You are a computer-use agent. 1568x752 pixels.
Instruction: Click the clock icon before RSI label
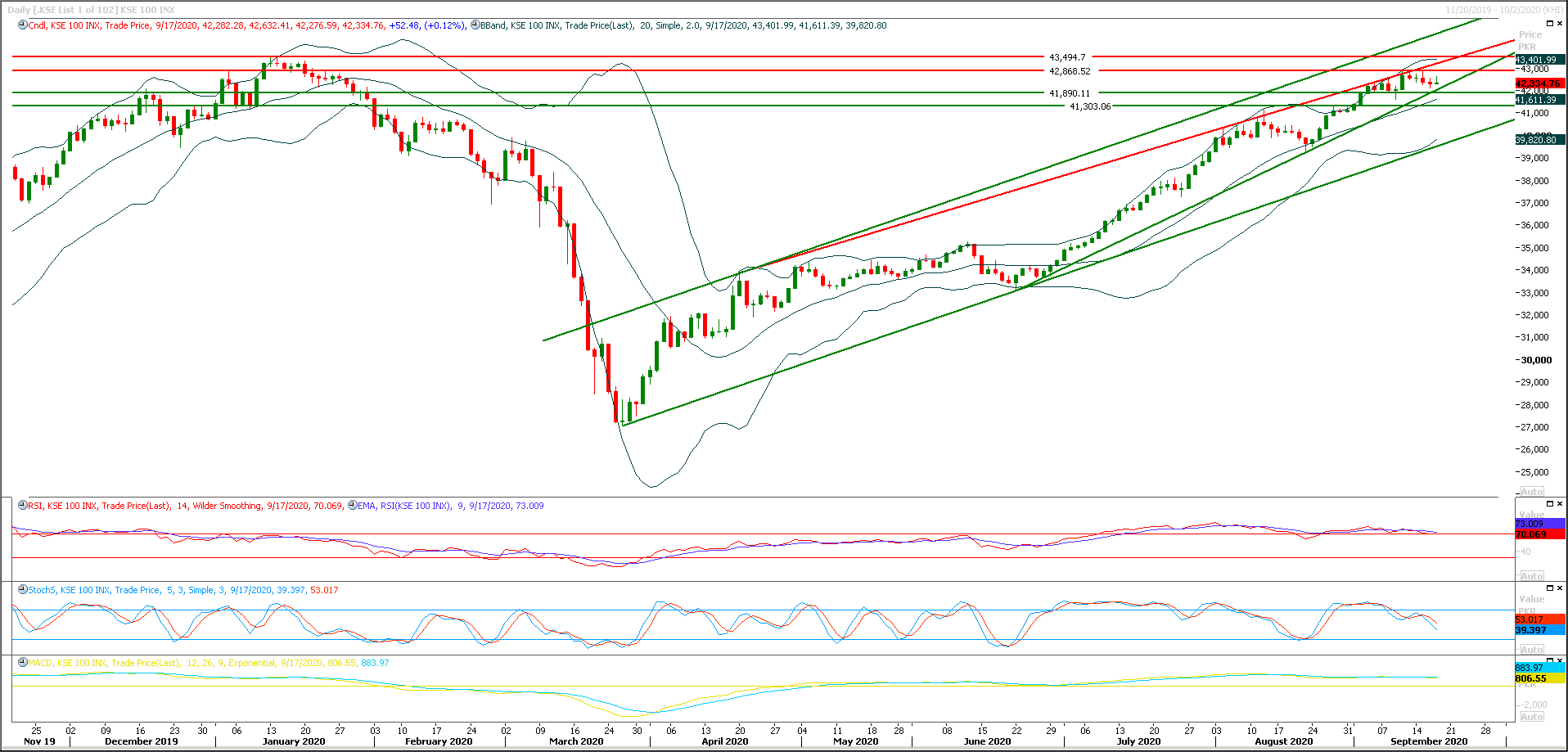click(23, 506)
